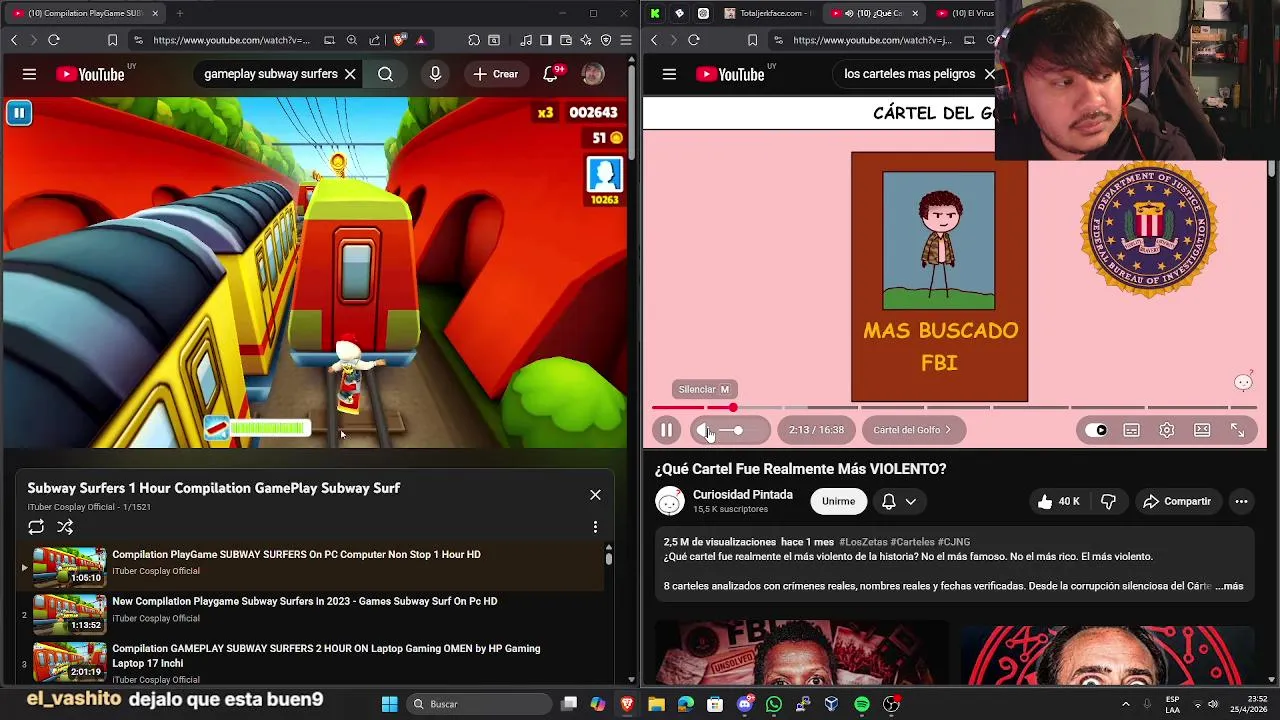Switch right video to fullscreen
1280x720 pixels.
click(1237, 430)
